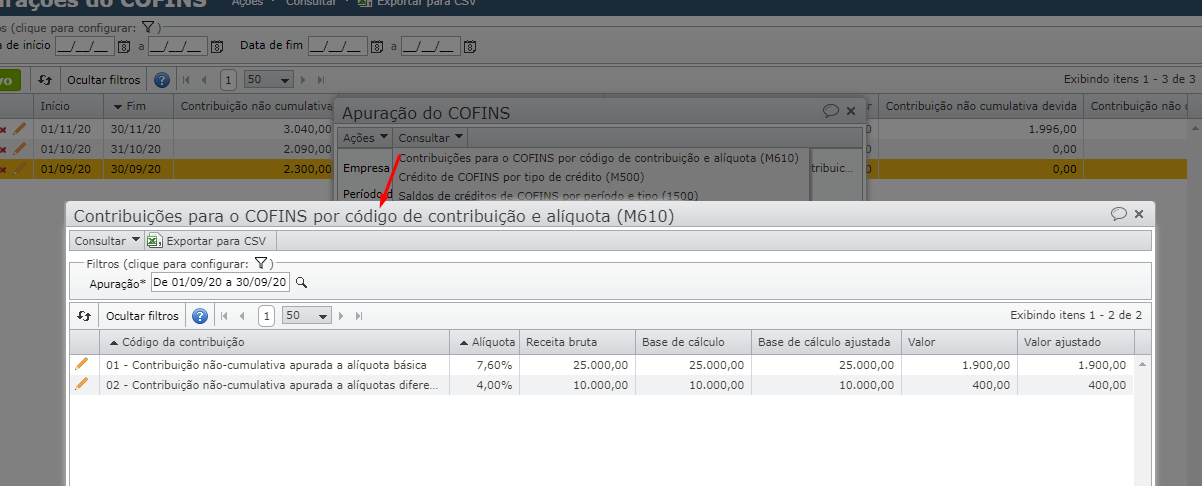
Task: Click the 7,60% alíquota cell
Action: (484, 365)
